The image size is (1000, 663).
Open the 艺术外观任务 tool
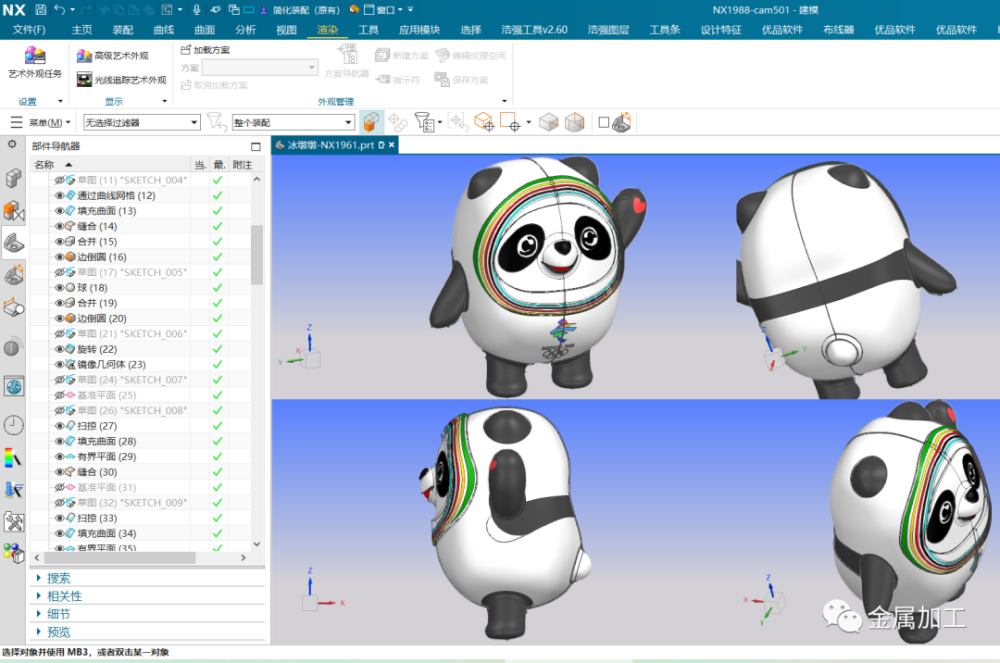(x=35, y=62)
